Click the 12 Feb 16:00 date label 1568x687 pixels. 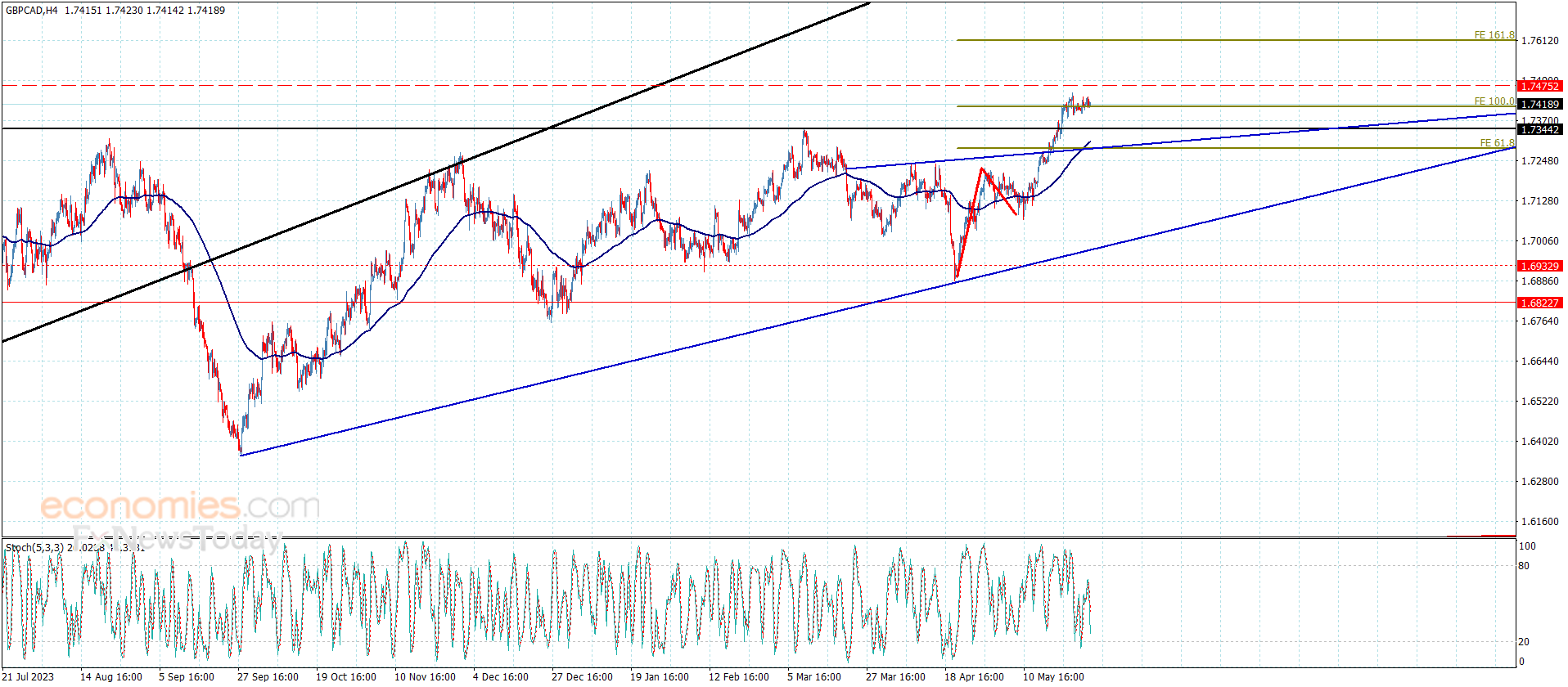click(x=739, y=676)
